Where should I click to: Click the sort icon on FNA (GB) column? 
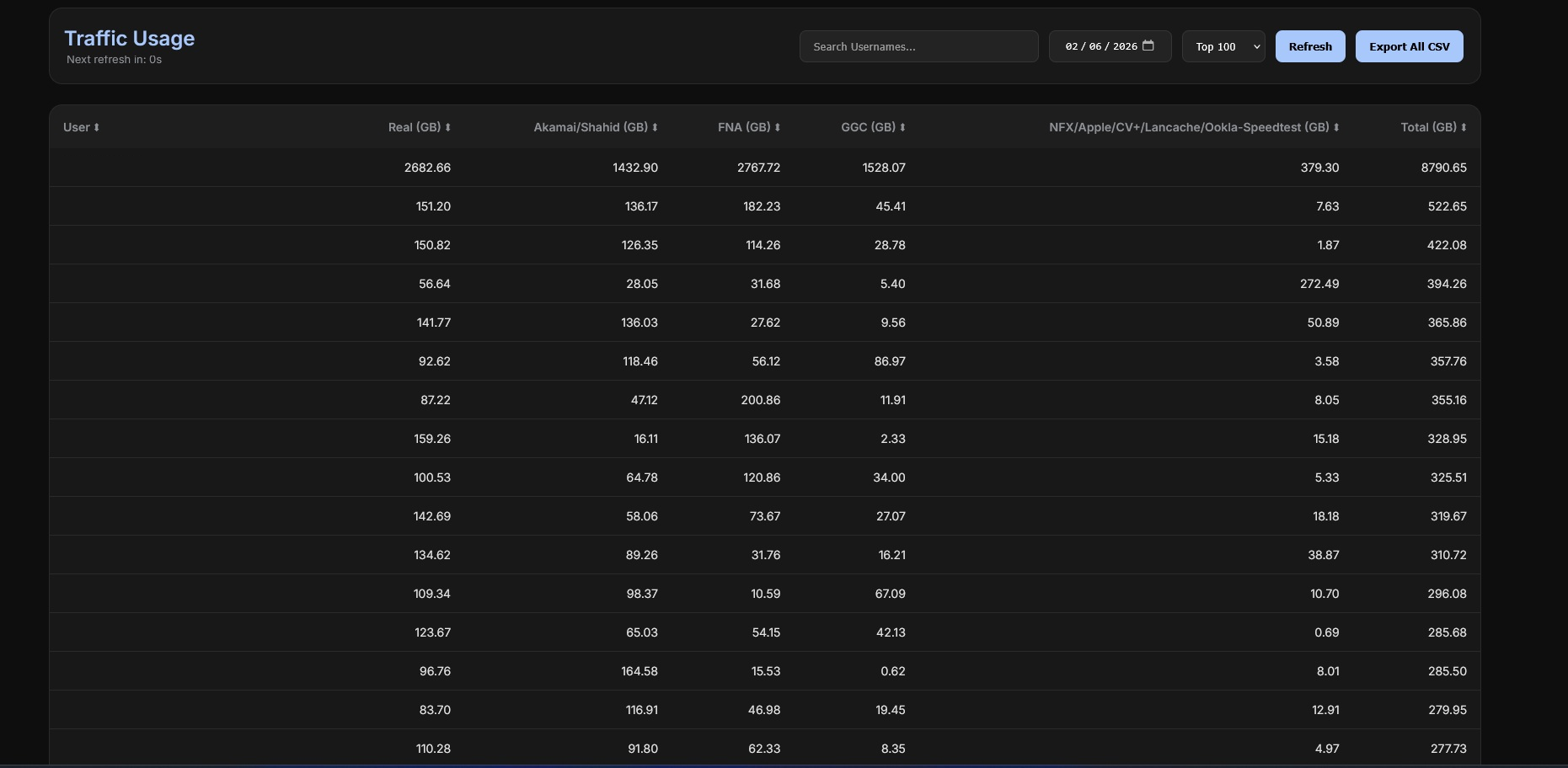[777, 127]
